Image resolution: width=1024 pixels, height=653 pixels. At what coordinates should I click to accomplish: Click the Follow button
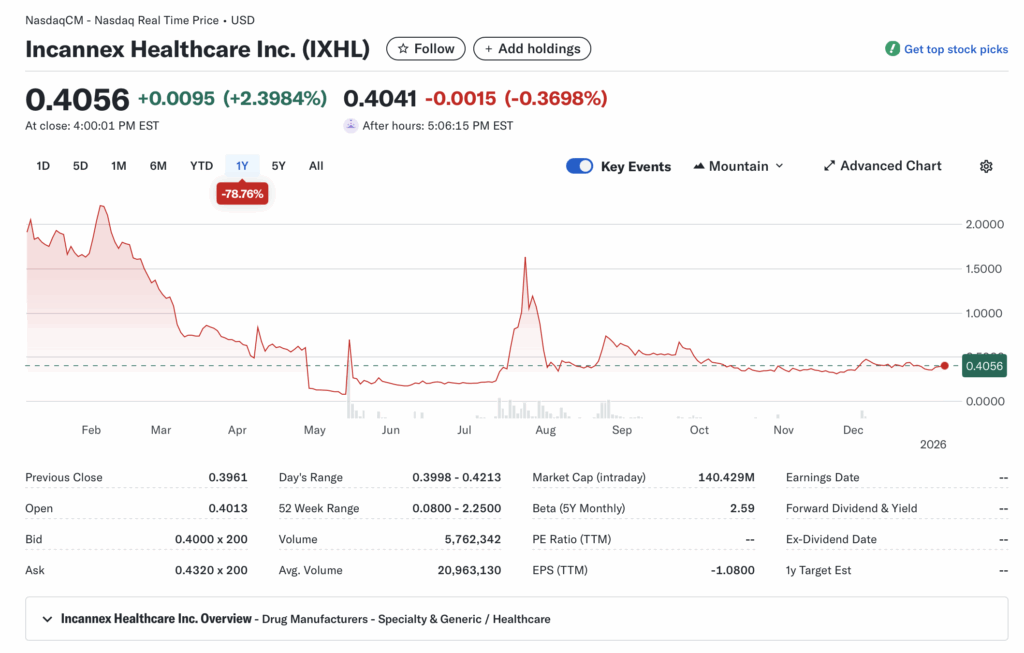[x=425, y=48]
